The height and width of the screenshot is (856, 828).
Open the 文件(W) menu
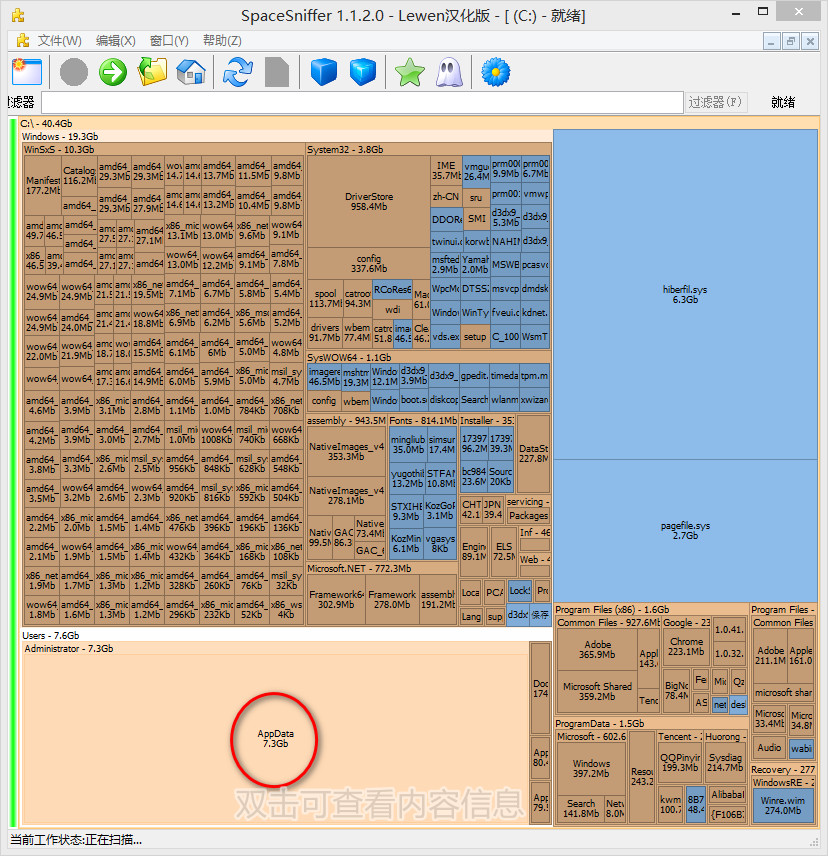(x=59, y=41)
